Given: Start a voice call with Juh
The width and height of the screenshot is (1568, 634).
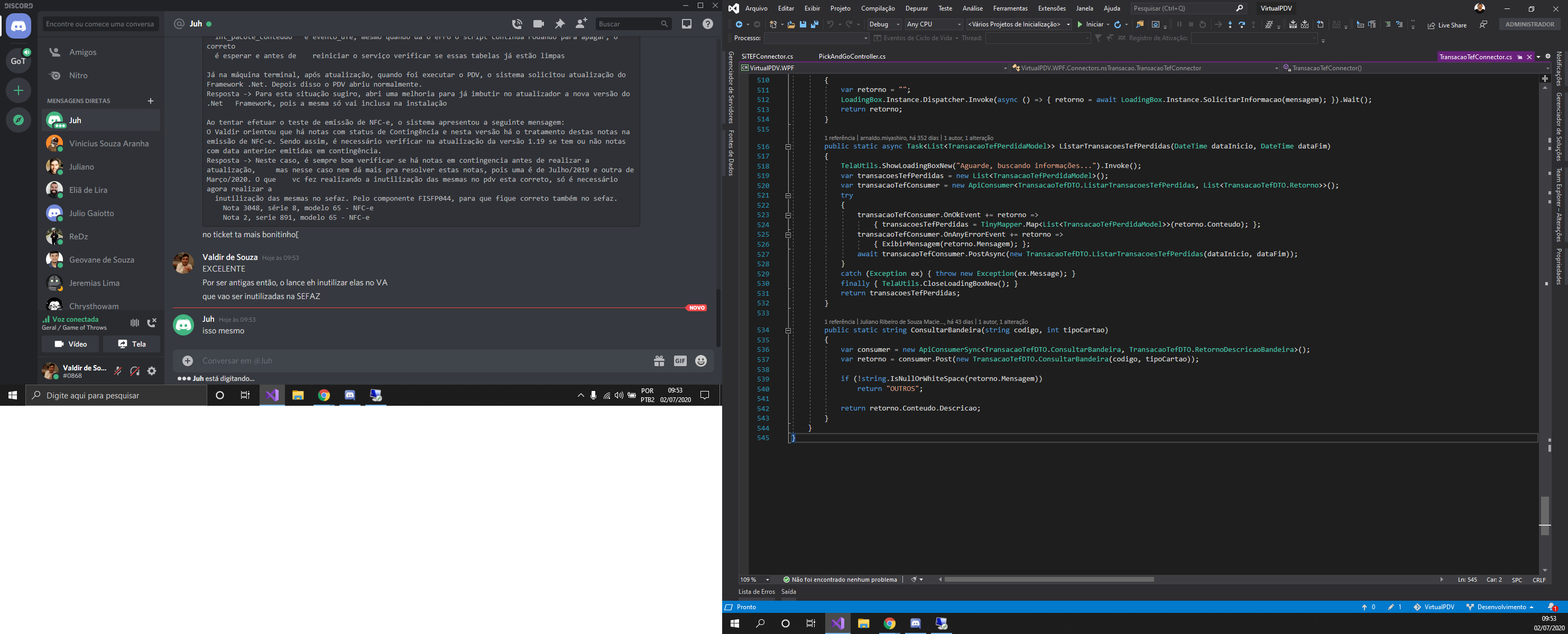Looking at the screenshot, I should pos(517,24).
